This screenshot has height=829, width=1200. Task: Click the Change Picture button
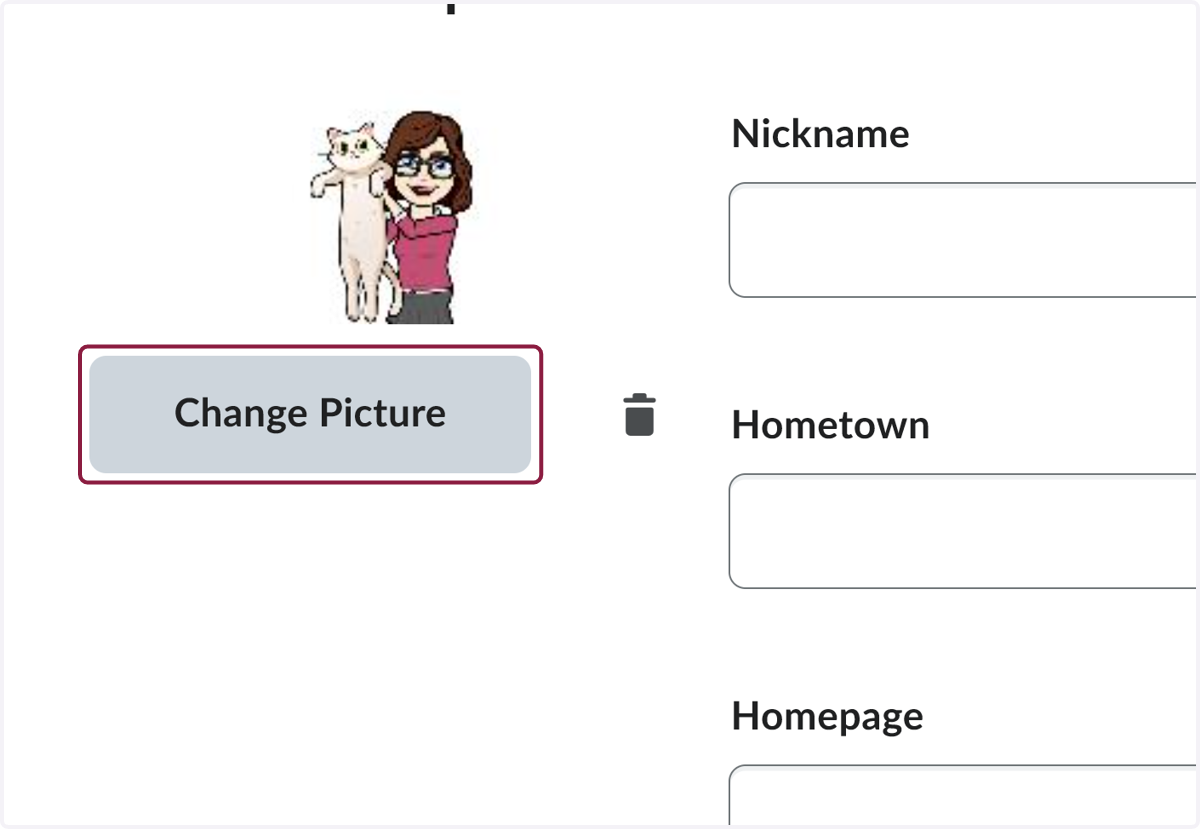[x=310, y=414]
